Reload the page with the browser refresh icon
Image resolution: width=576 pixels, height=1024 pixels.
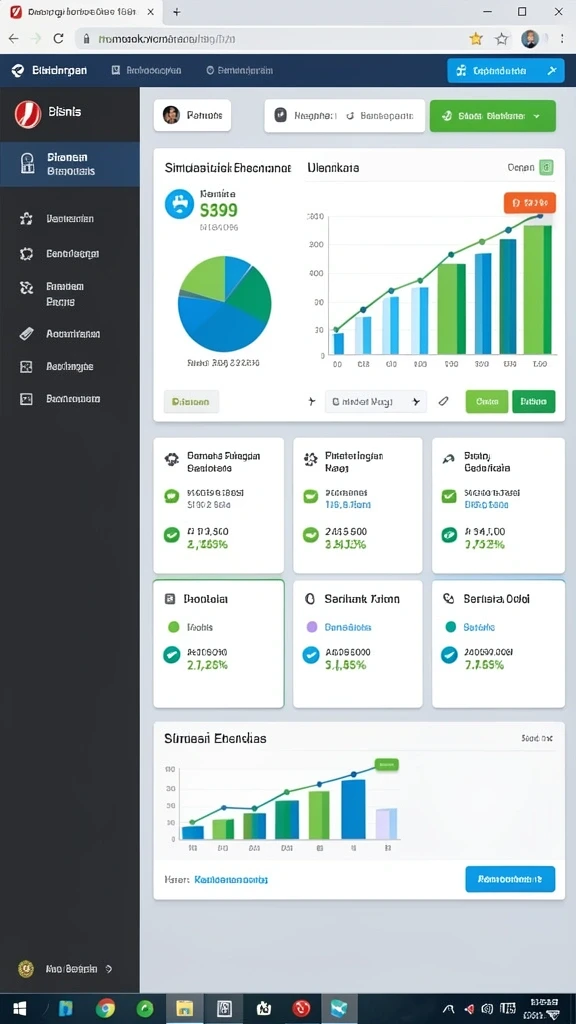coord(58,39)
